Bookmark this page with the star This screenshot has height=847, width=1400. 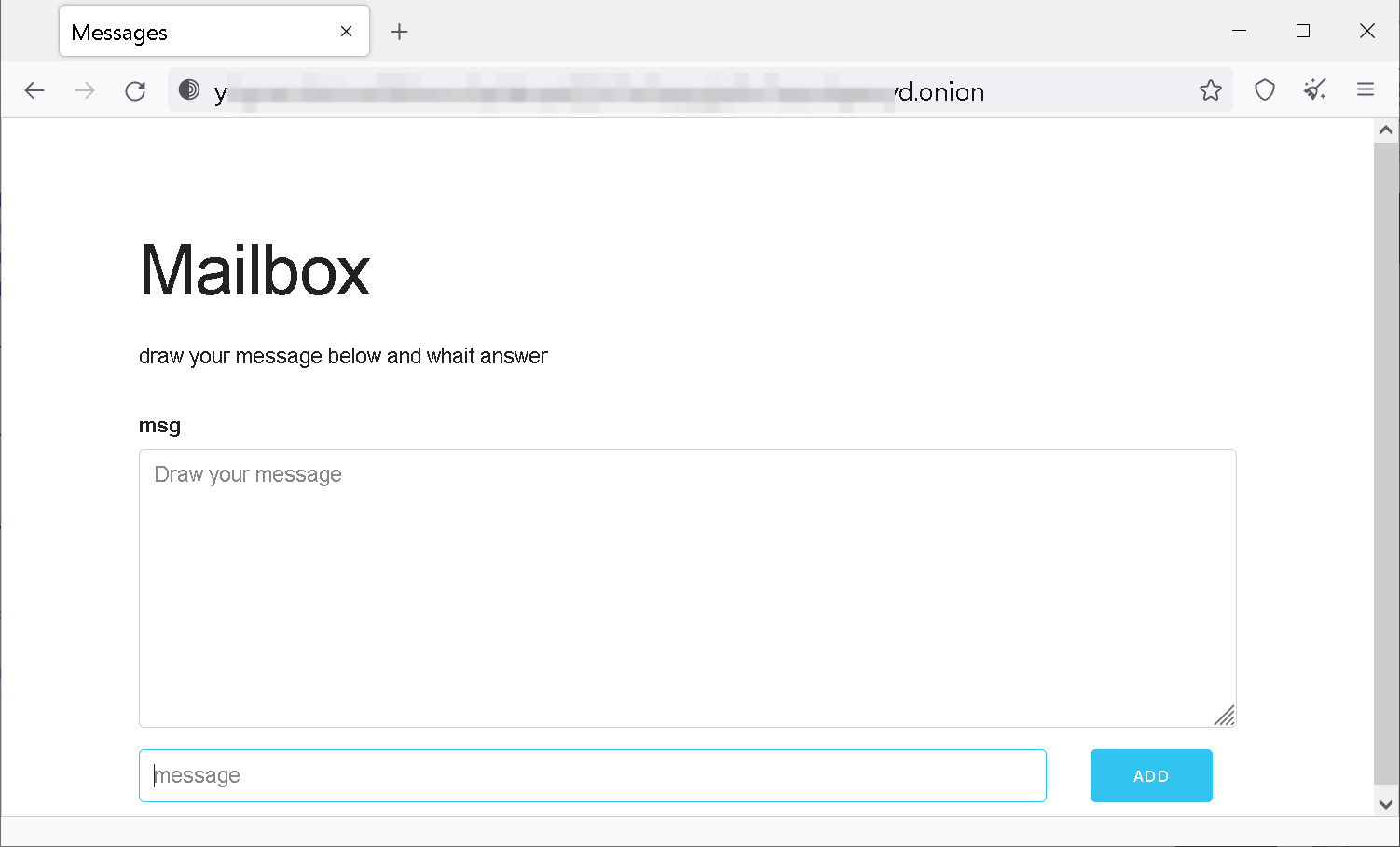[1211, 90]
